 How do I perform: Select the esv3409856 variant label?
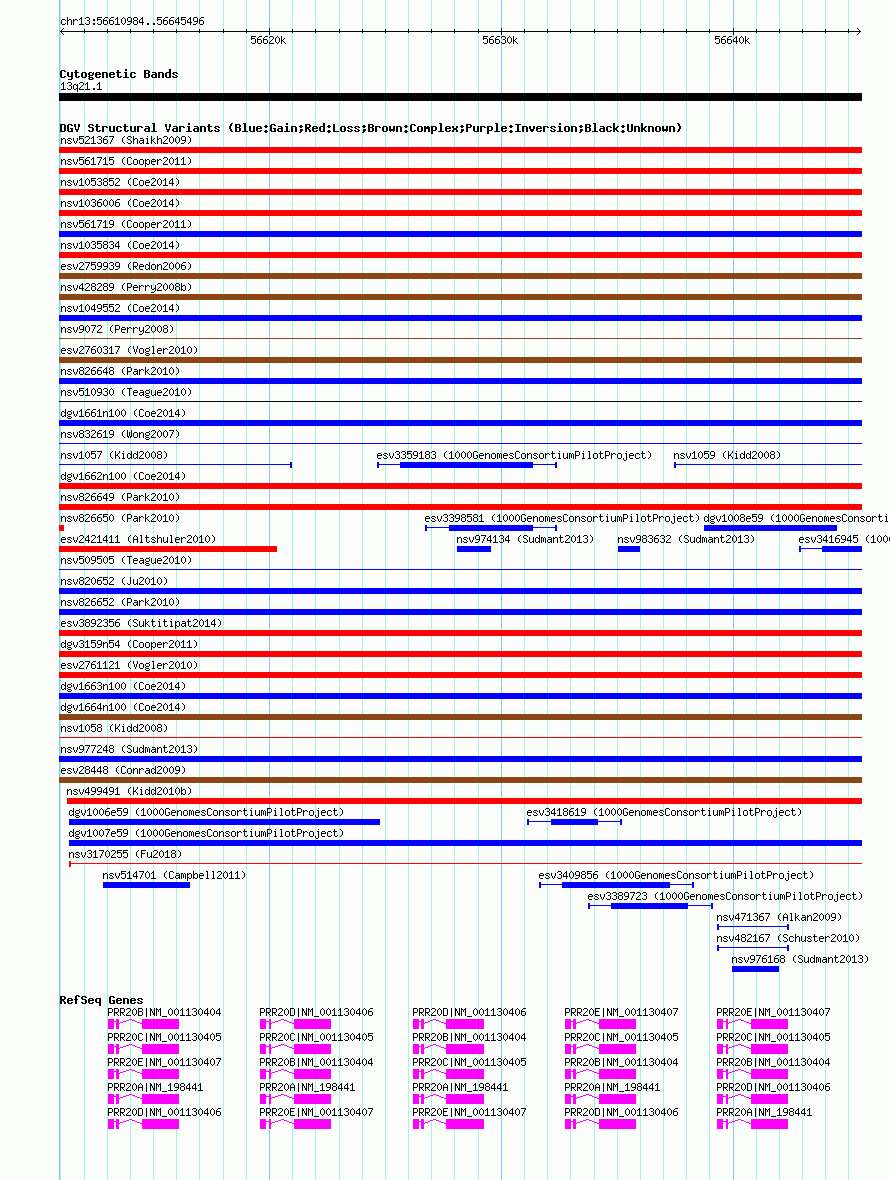[x=676, y=876]
